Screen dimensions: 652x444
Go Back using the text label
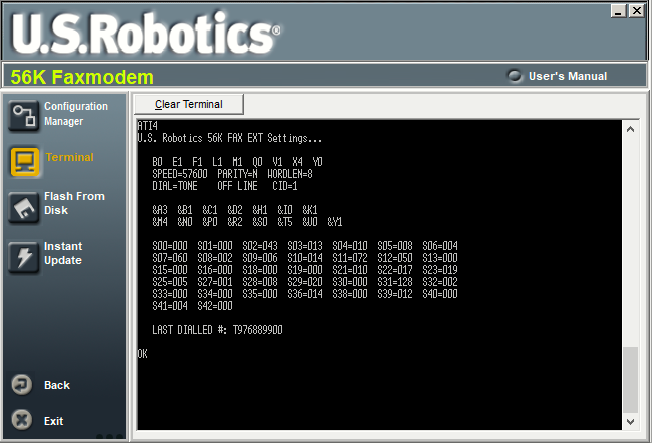click(57, 385)
